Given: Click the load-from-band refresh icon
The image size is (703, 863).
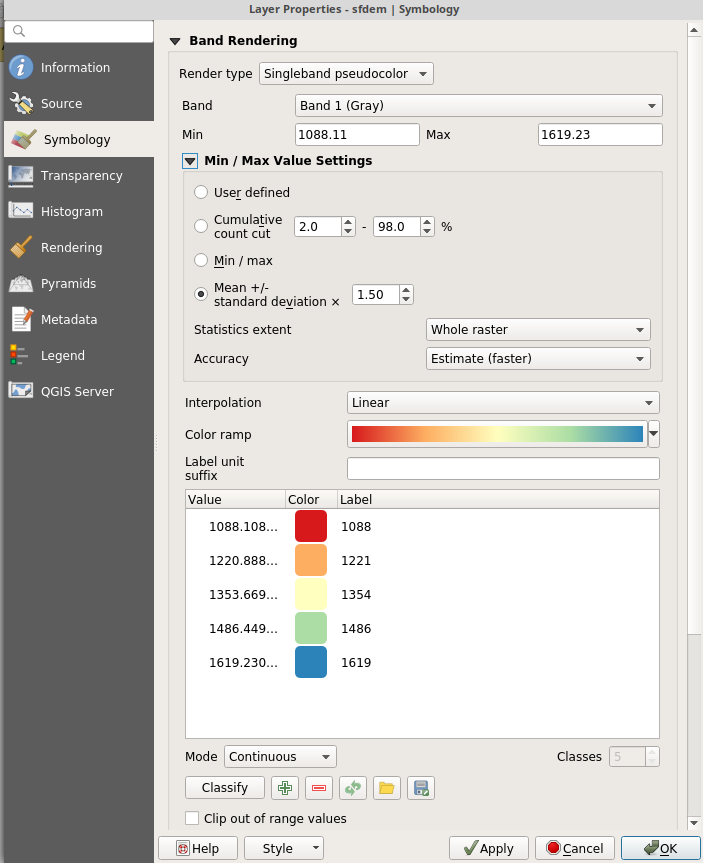Looking at the screenshot, I should point(353,788).
